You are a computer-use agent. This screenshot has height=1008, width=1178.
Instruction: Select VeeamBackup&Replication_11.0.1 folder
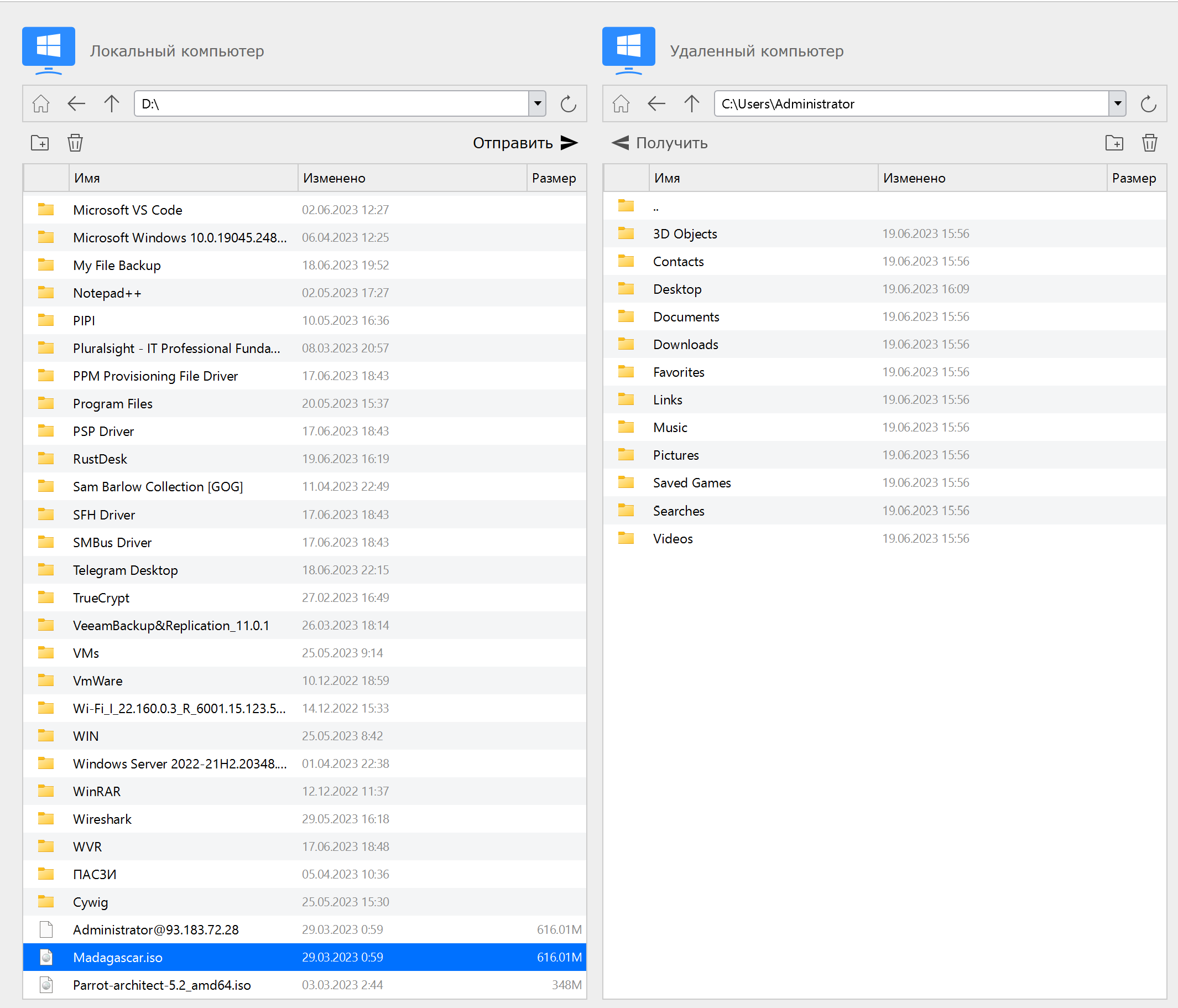[305, 625]
